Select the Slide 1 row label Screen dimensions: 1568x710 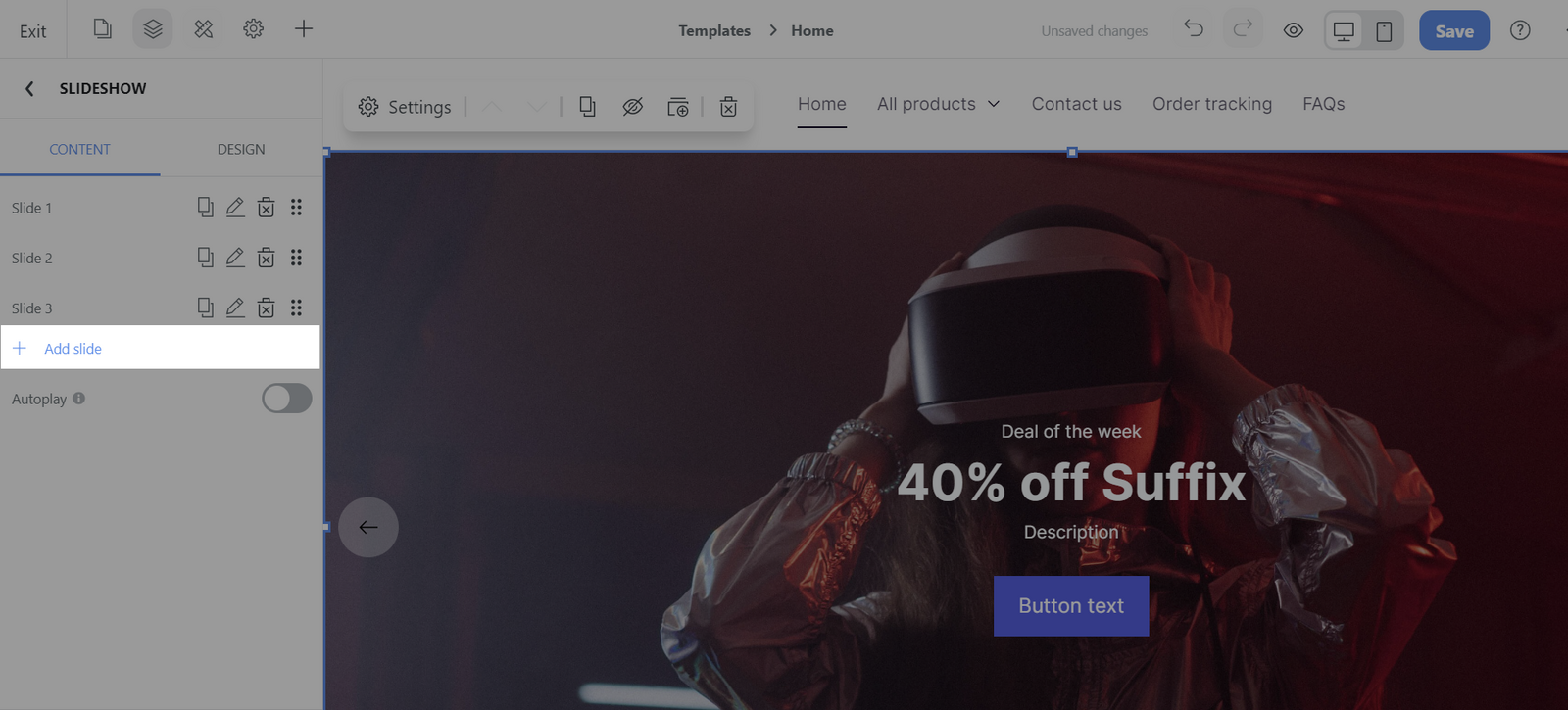(x=31, y=208)
